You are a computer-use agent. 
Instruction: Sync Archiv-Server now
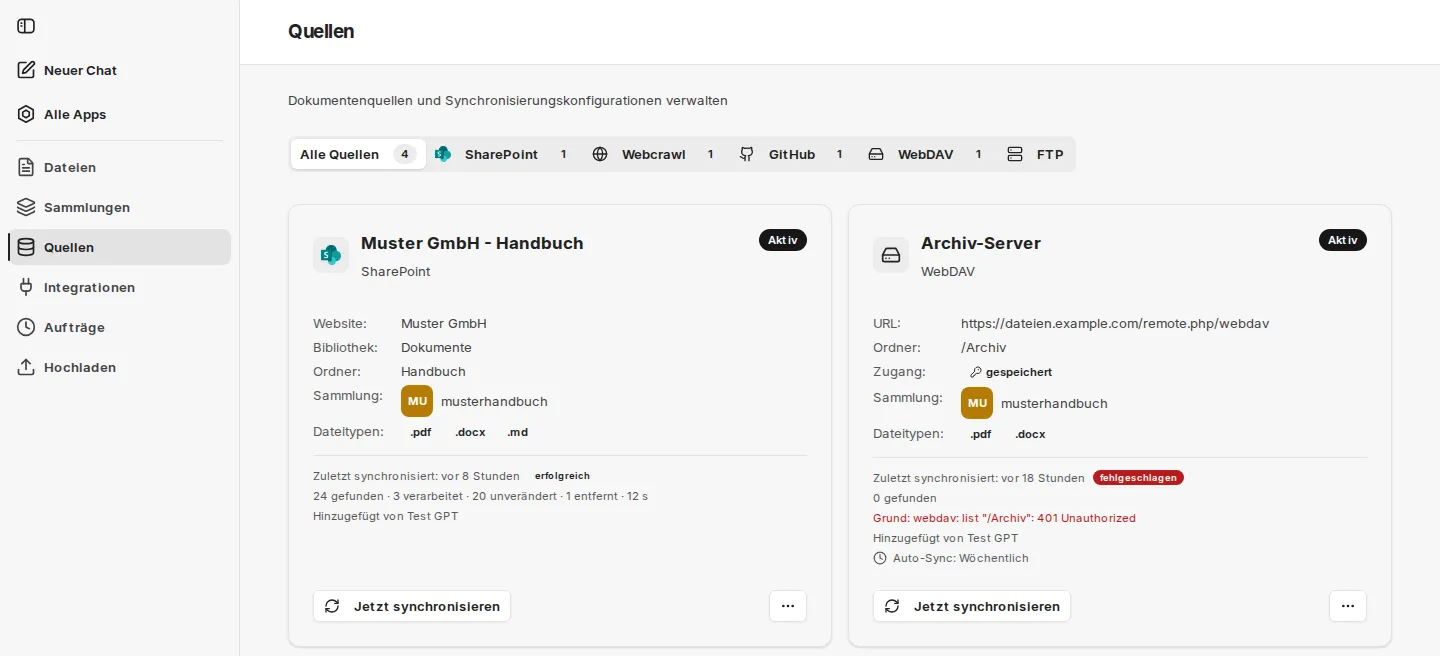[x=972, y=606]
